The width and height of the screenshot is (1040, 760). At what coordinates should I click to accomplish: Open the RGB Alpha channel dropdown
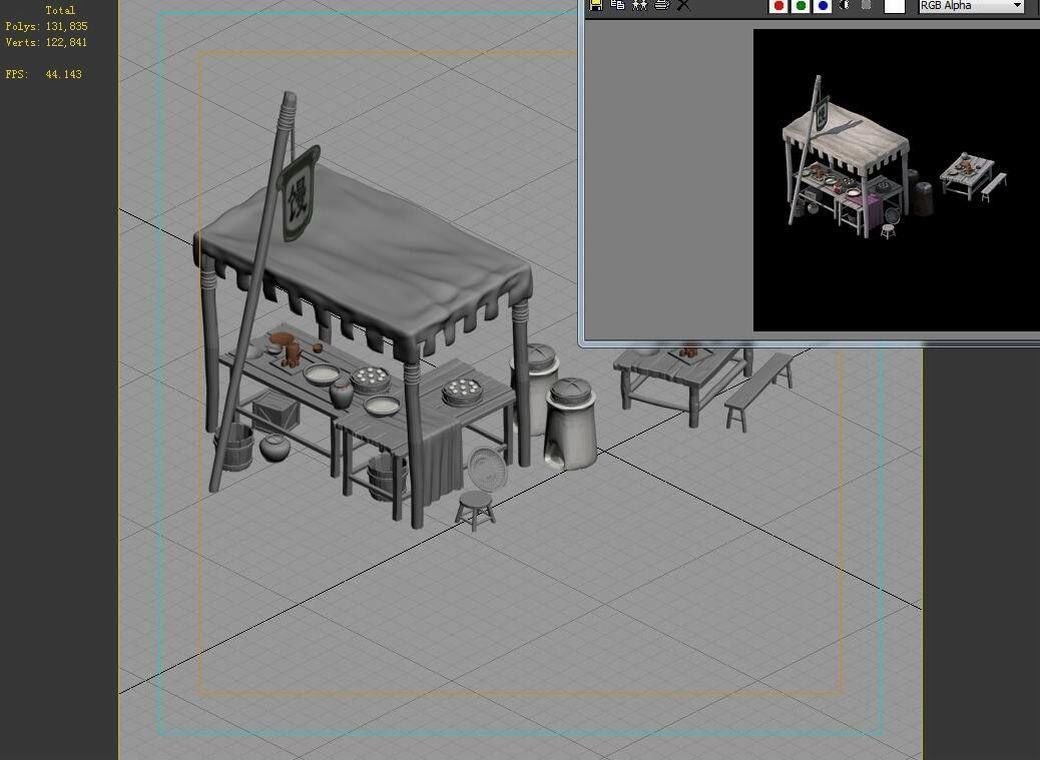[972, 6]
